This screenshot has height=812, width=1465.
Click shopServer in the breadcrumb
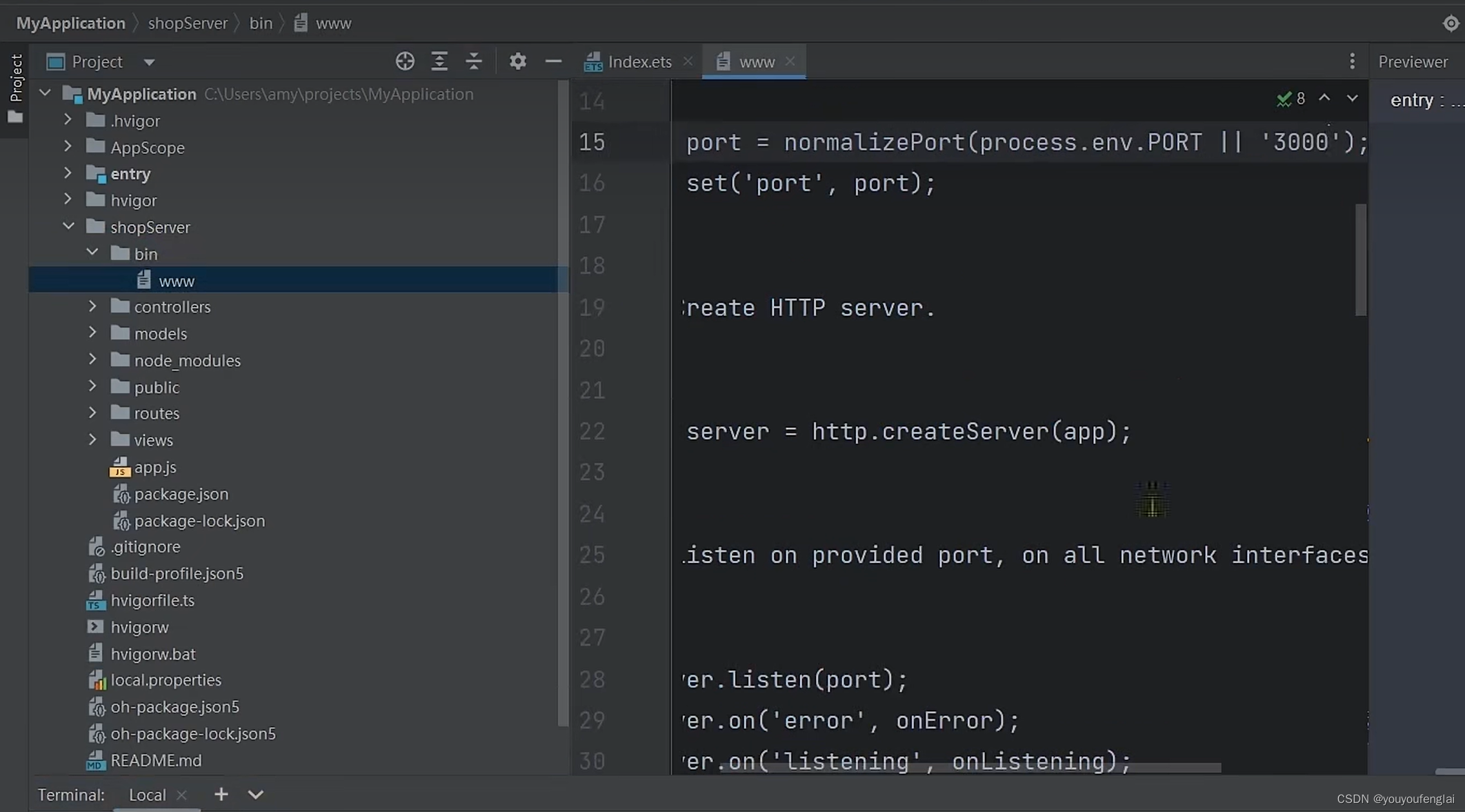[x=188, y=23]
